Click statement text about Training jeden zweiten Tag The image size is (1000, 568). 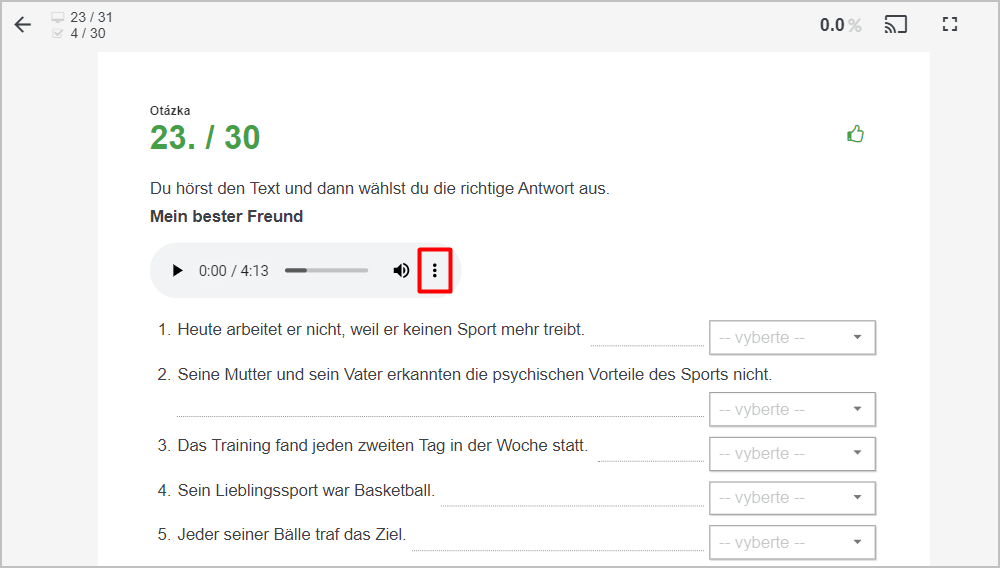383,446
